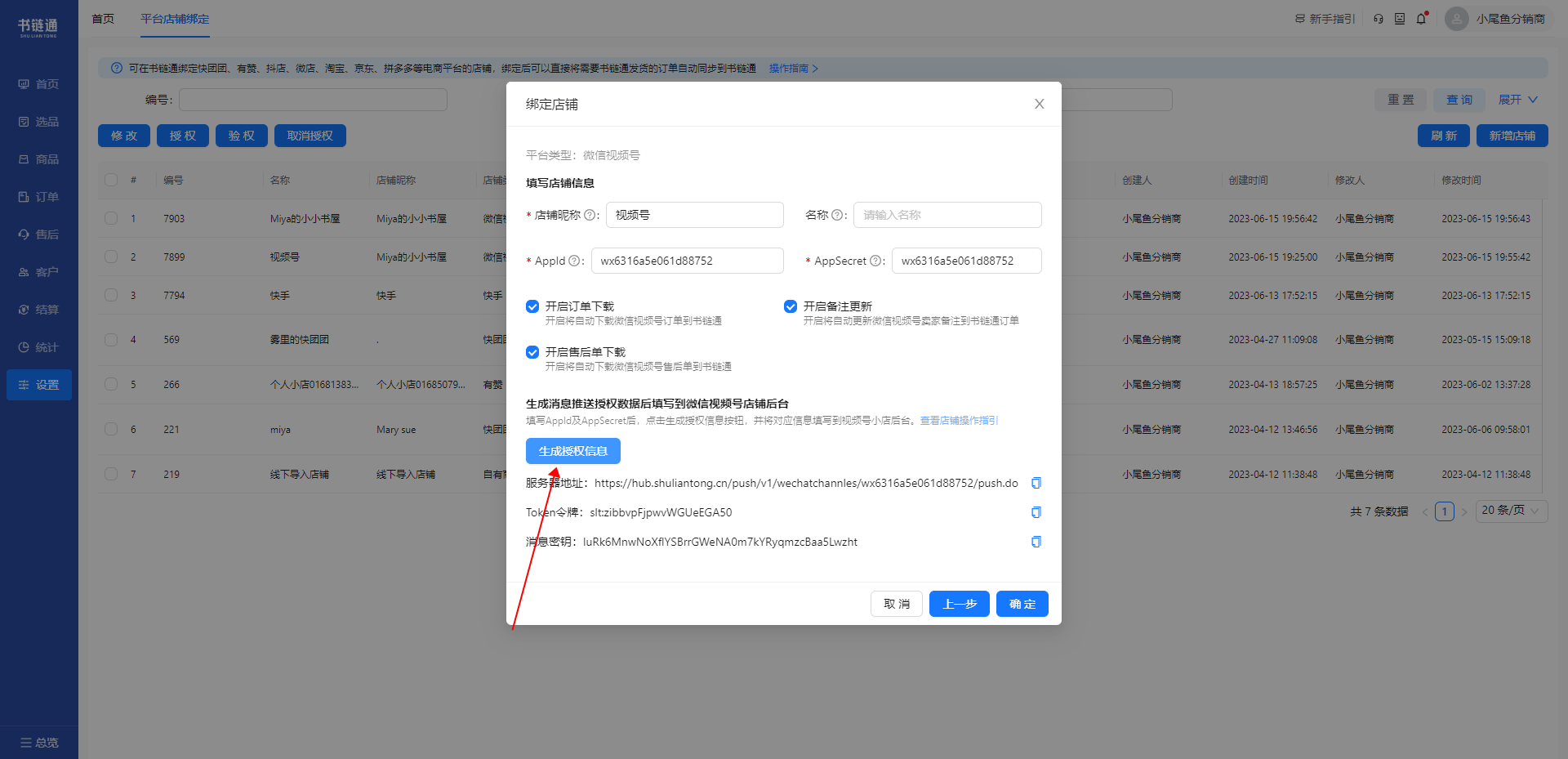Open the 20 条/页 page size dropdown
This screenshot has height=759, width=1568.
point(1512,511)
